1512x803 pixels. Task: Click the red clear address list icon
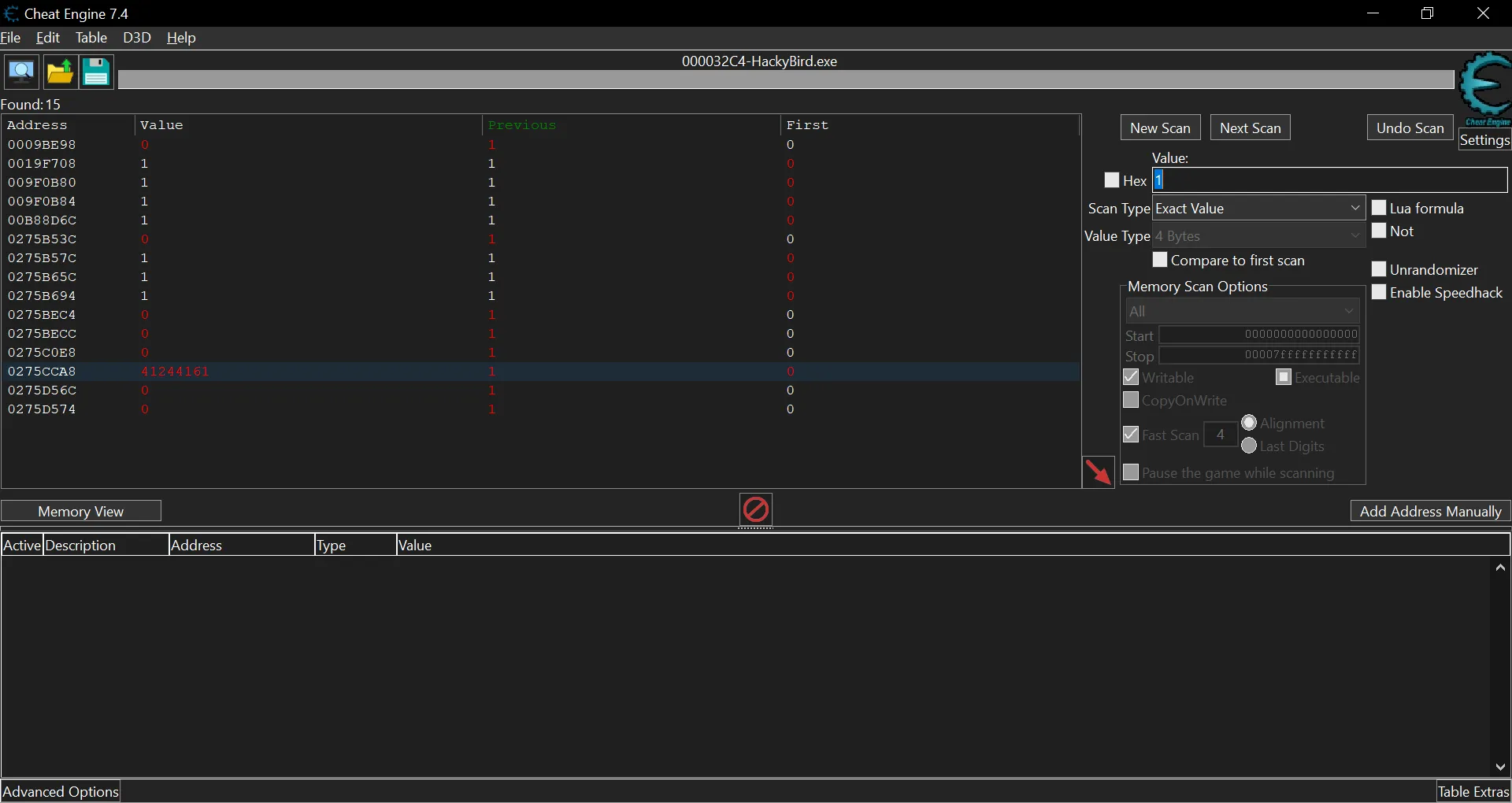[x=756, y=509]
